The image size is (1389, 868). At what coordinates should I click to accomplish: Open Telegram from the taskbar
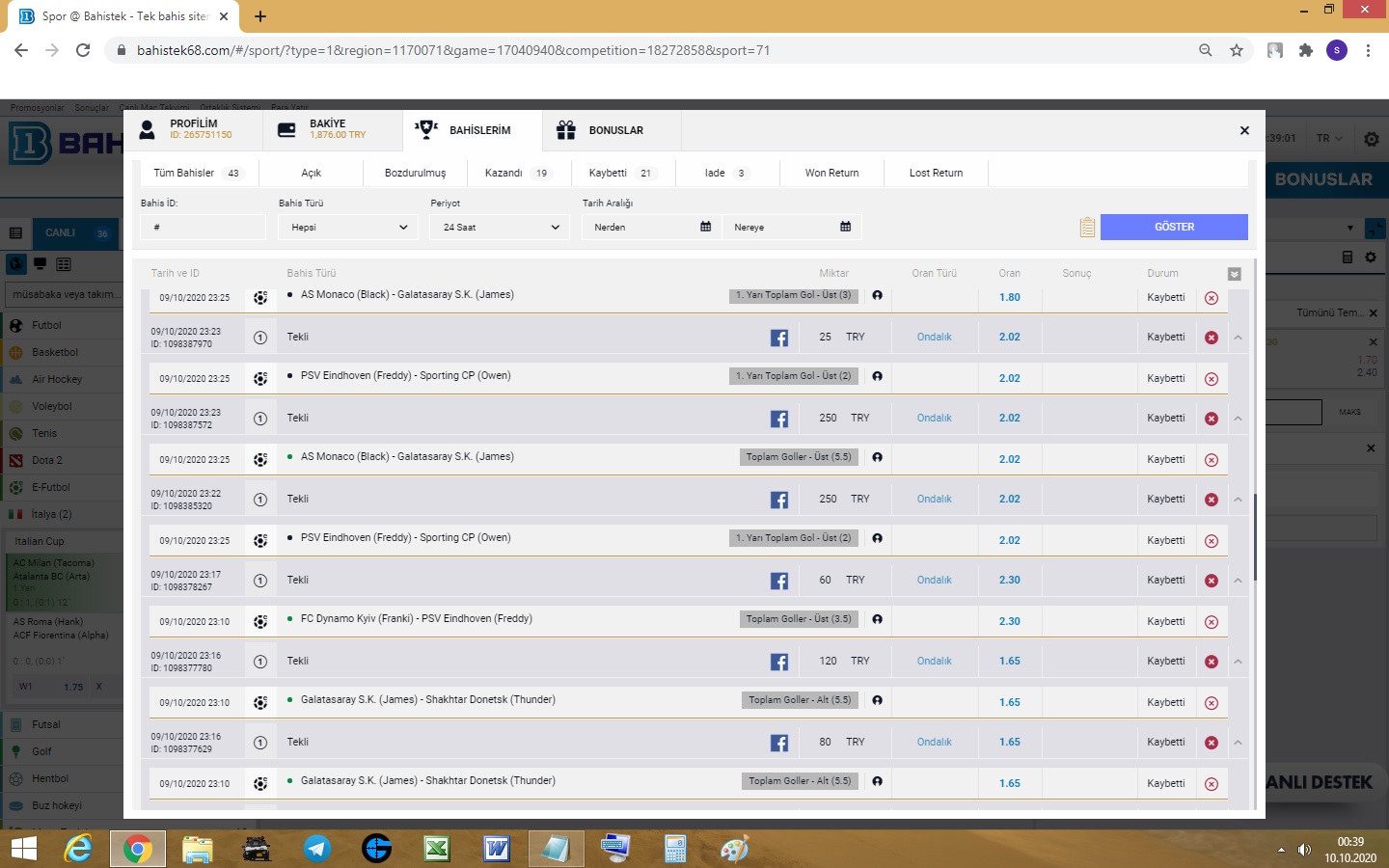[x=317, y=849]
